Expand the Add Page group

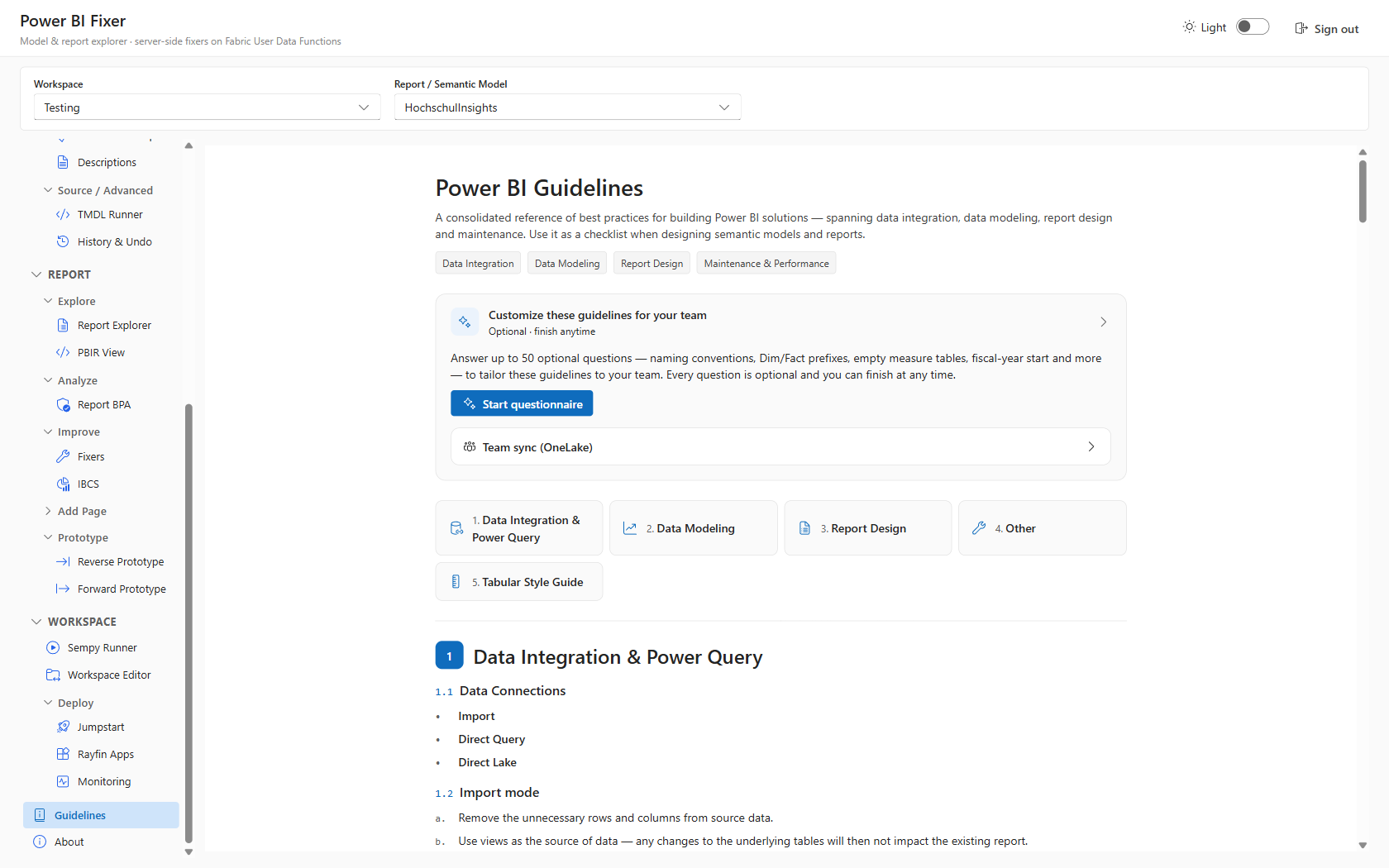coord(48,511)
